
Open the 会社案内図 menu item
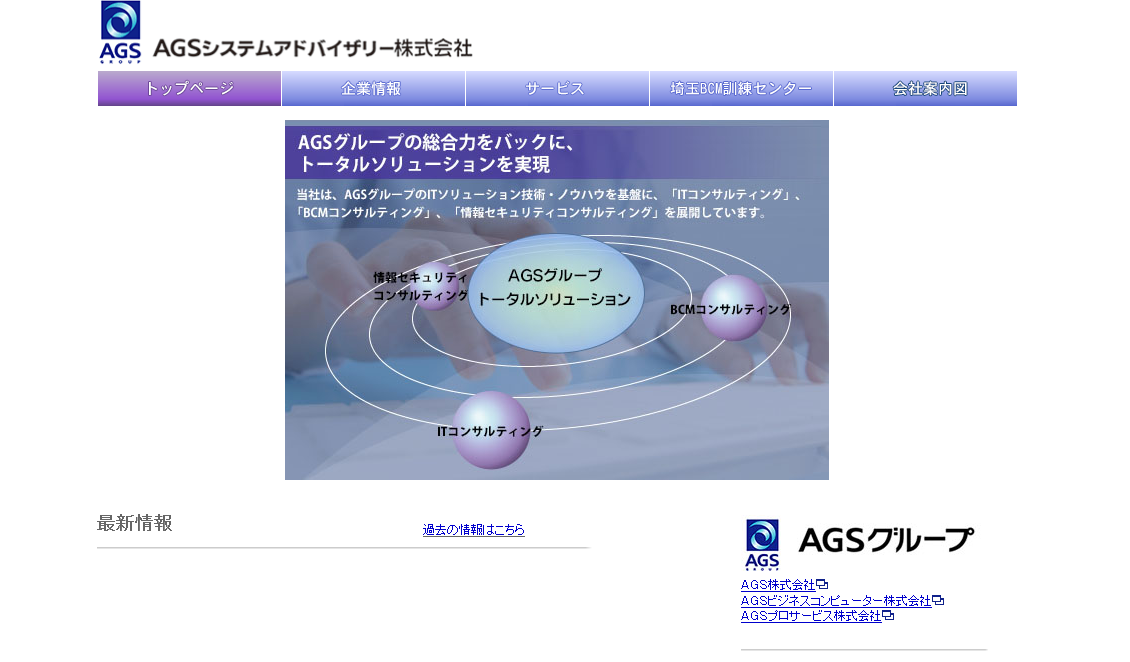tap(925, 88)
